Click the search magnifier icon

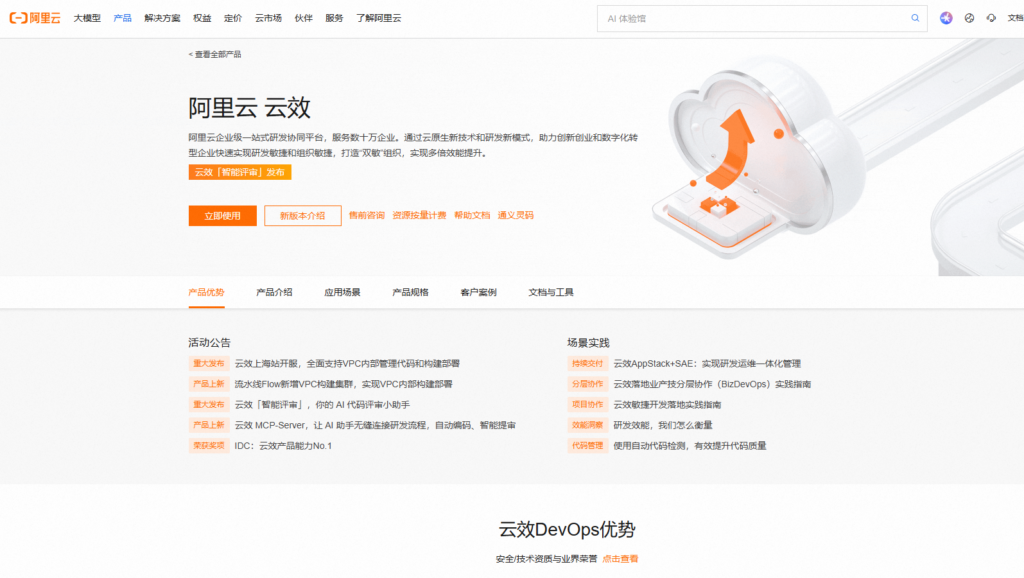tap(915, 17)
